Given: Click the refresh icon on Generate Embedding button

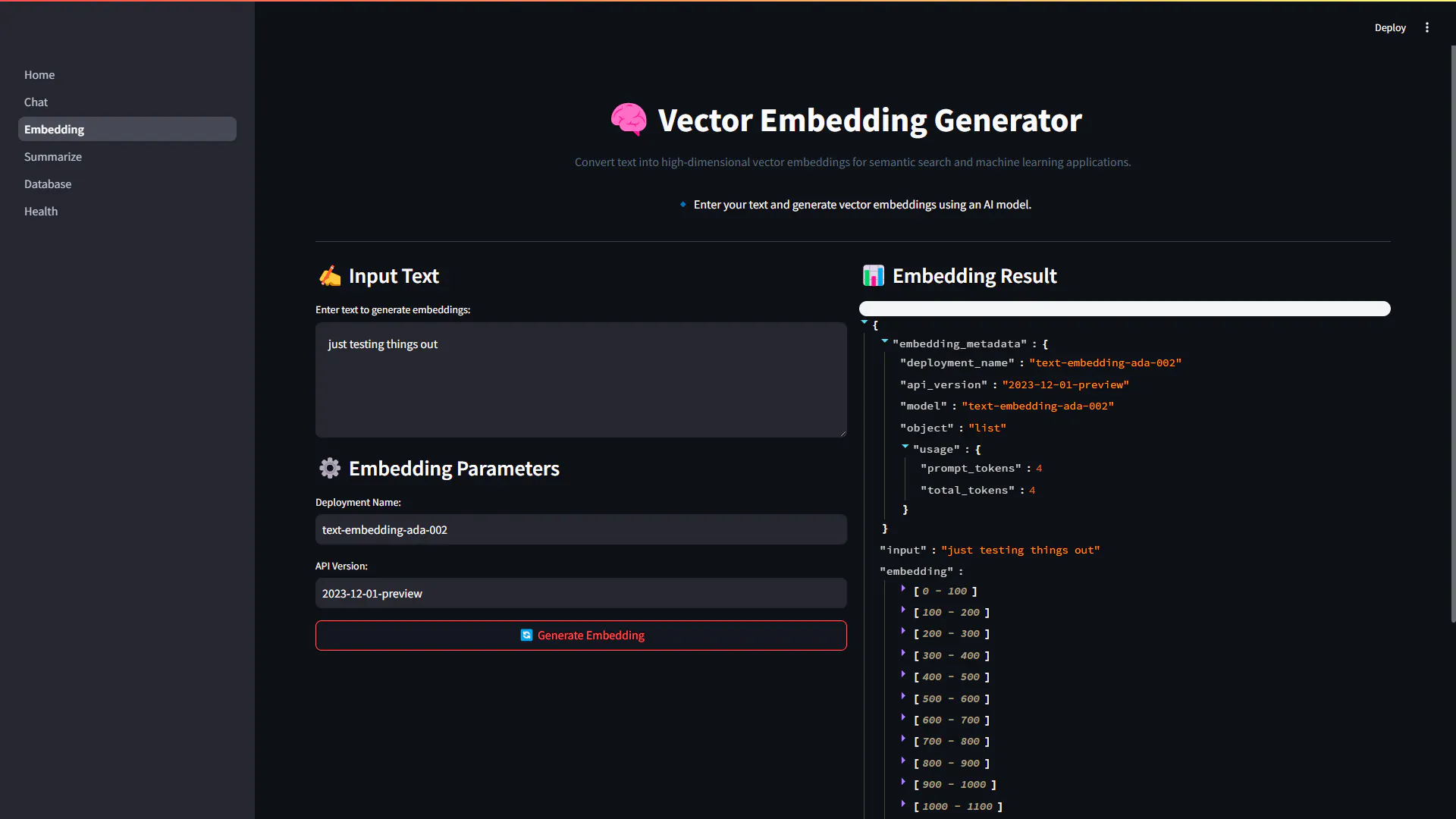Looking at the screenshot, I should 526,635.
